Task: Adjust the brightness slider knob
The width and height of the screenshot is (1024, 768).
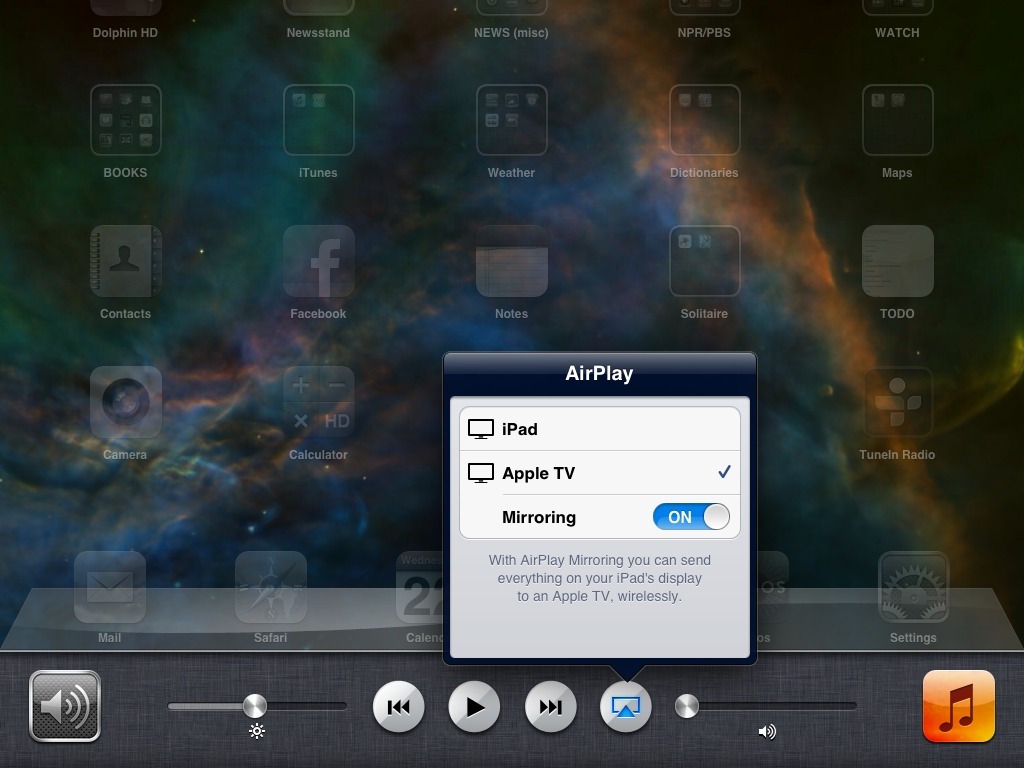Action: tap(255, 706)
